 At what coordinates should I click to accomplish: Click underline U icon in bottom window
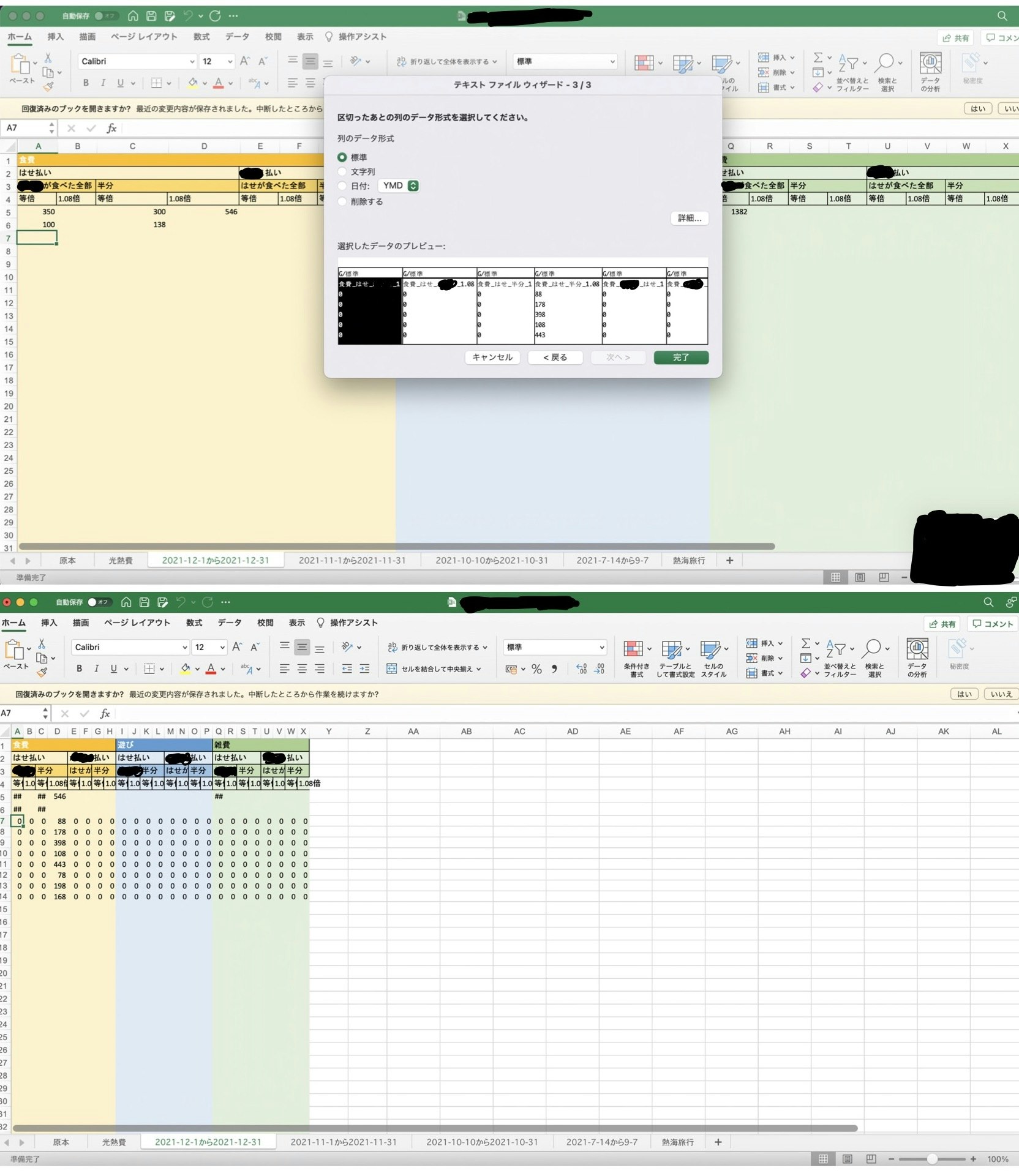click(x=113, y=669)
